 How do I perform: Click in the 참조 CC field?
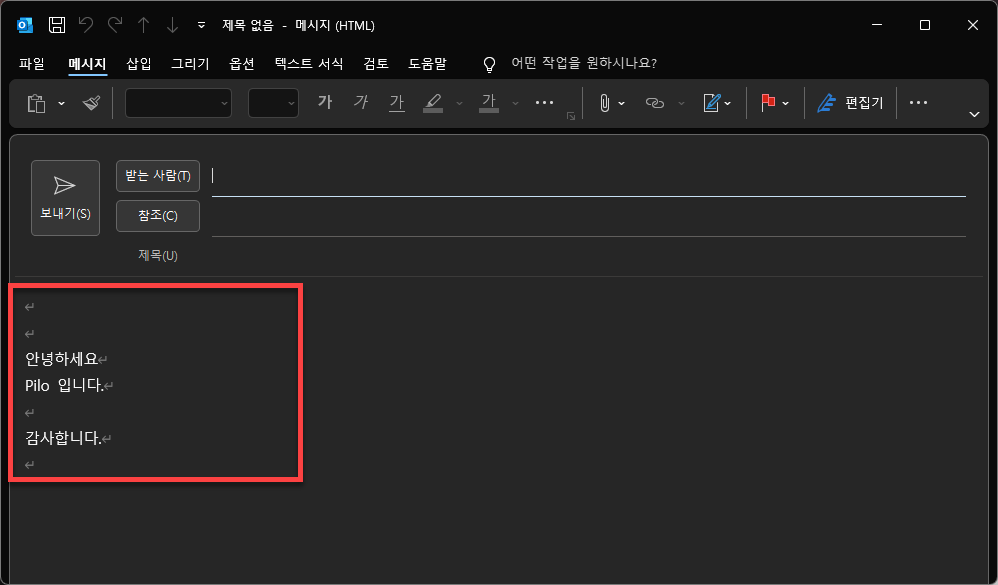pyautogui.click(x=589, y=216)
